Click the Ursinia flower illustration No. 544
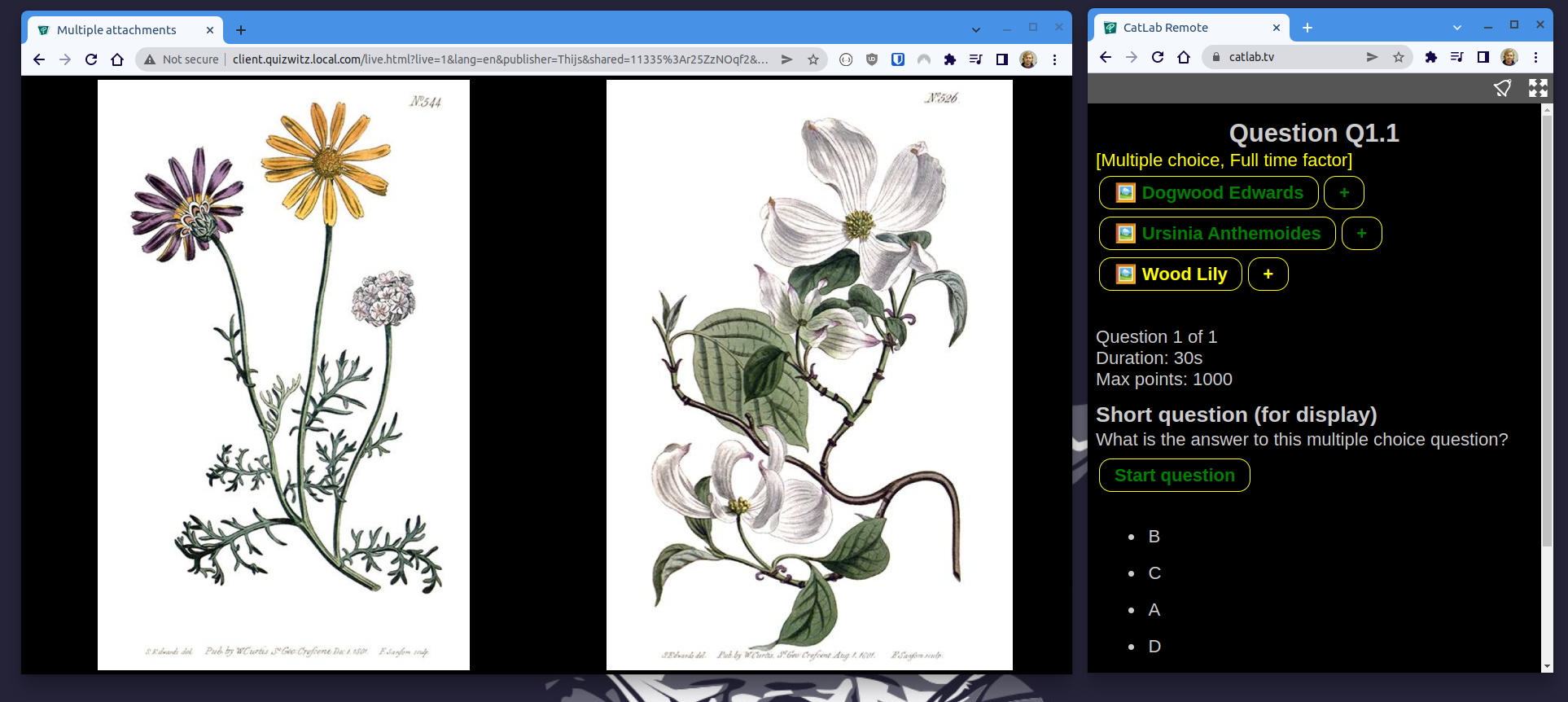The height and width of the screenshot is (702, 1568). [283, 375]
